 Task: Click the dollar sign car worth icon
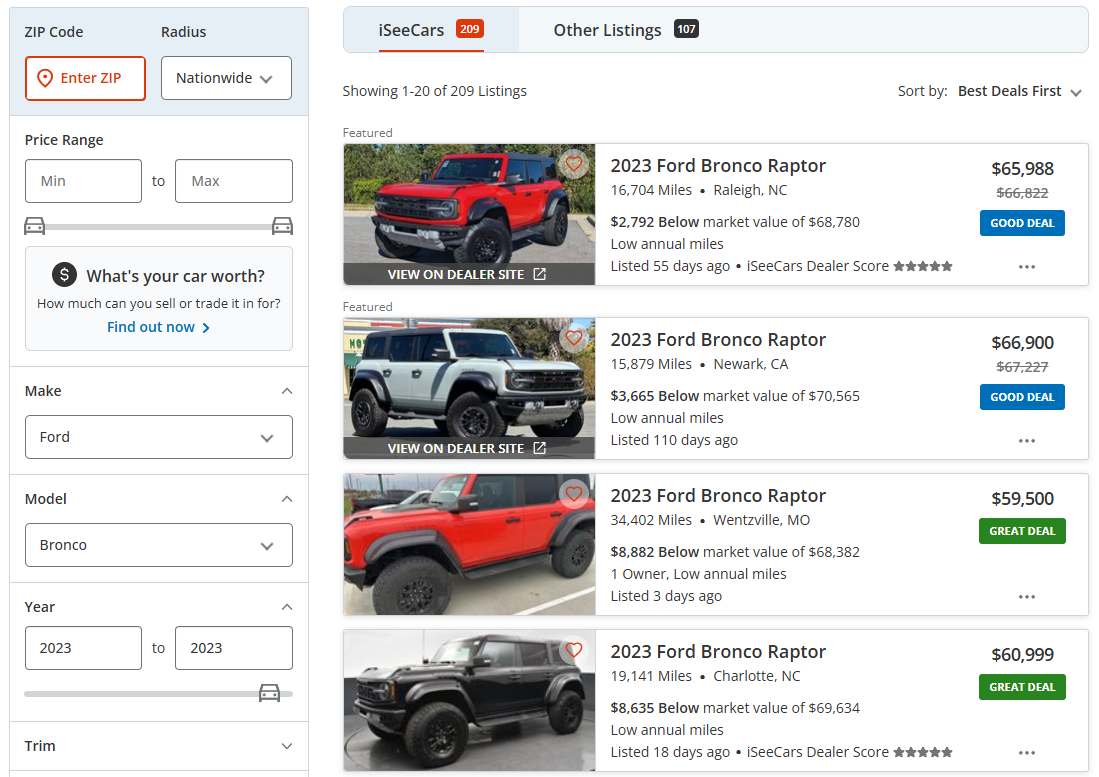64,275
